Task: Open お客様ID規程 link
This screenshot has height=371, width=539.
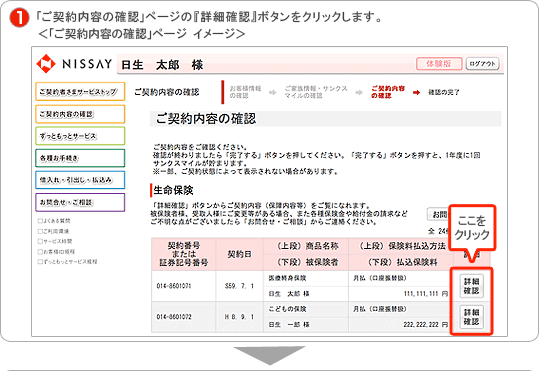Action: [56, 251]
